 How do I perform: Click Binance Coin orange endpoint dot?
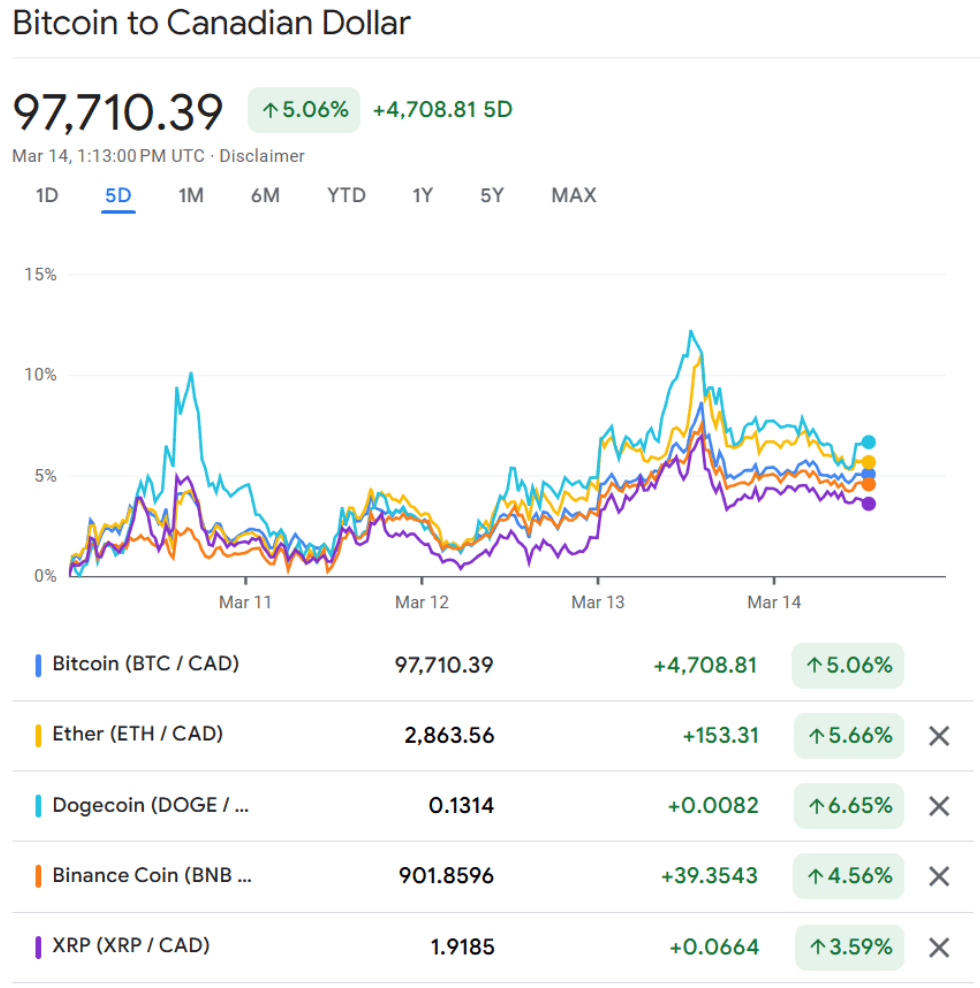tap(868, 484)
